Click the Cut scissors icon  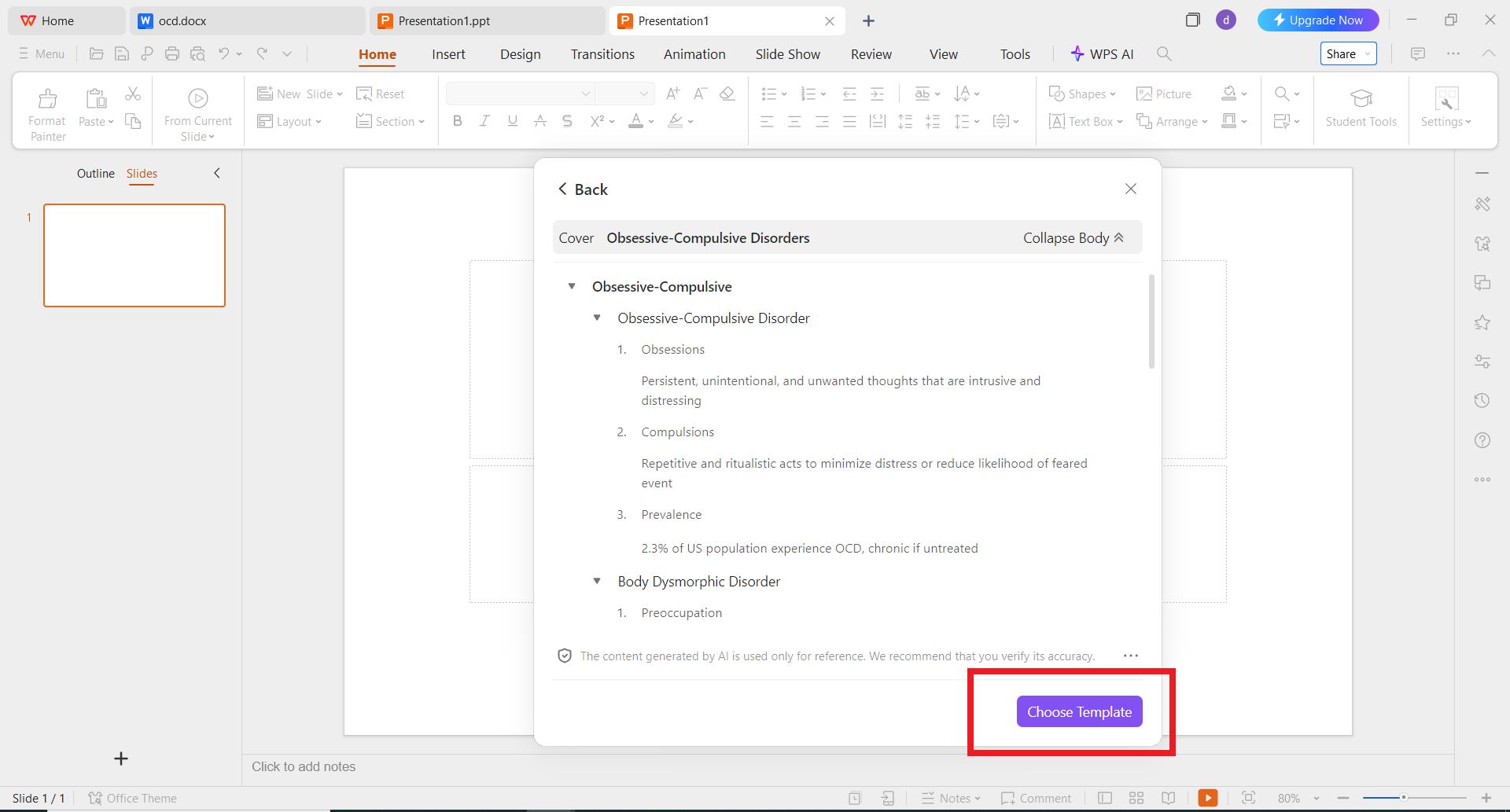point(133,94)
